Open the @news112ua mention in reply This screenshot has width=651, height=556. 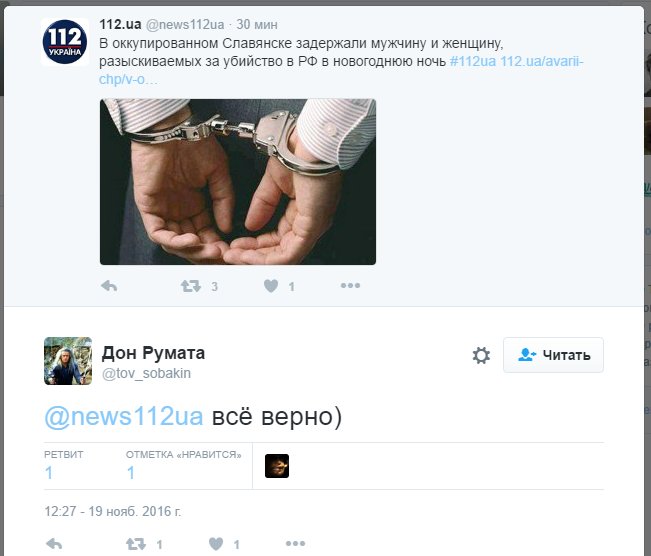coord(124,416)
